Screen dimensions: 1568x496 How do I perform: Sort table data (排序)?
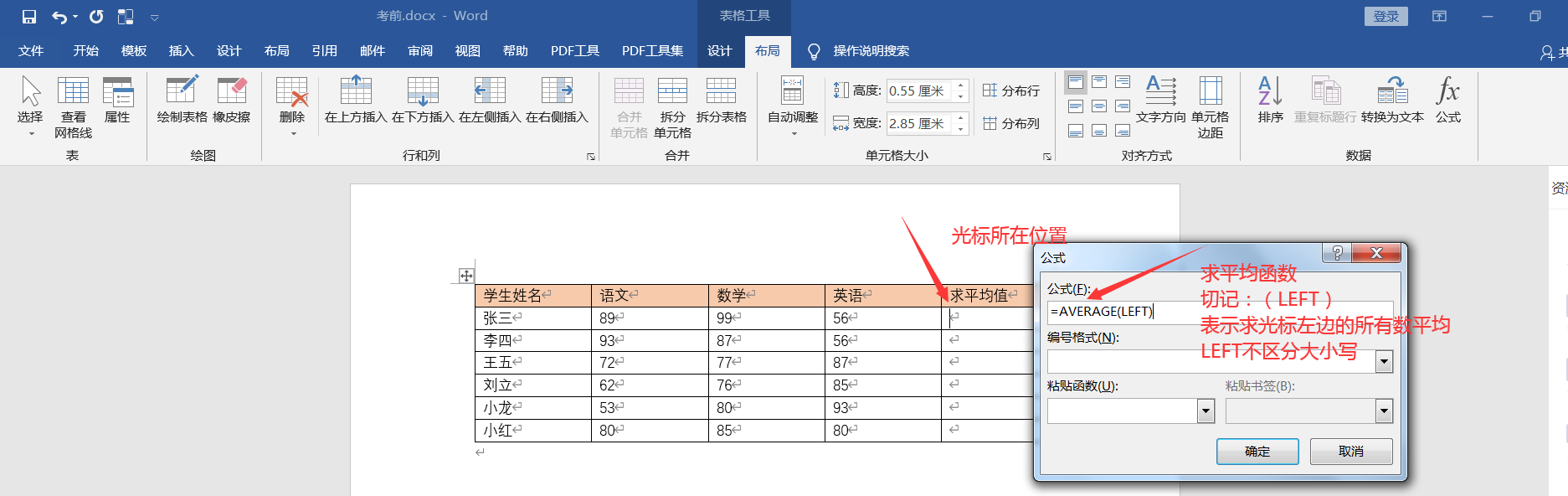pos(1270,100)
